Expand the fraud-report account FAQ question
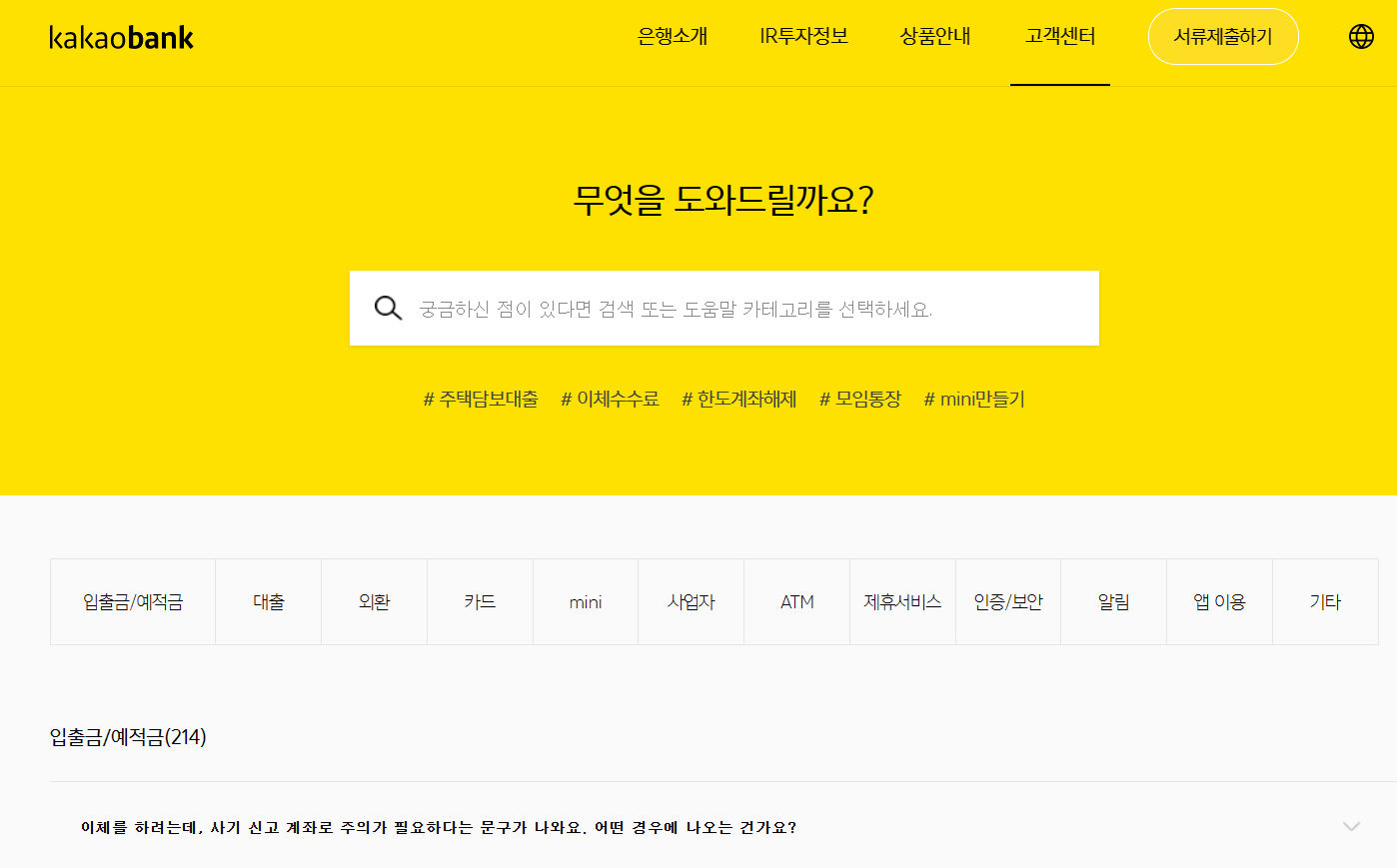The image size is (1397, 868). tap(699, 827)
